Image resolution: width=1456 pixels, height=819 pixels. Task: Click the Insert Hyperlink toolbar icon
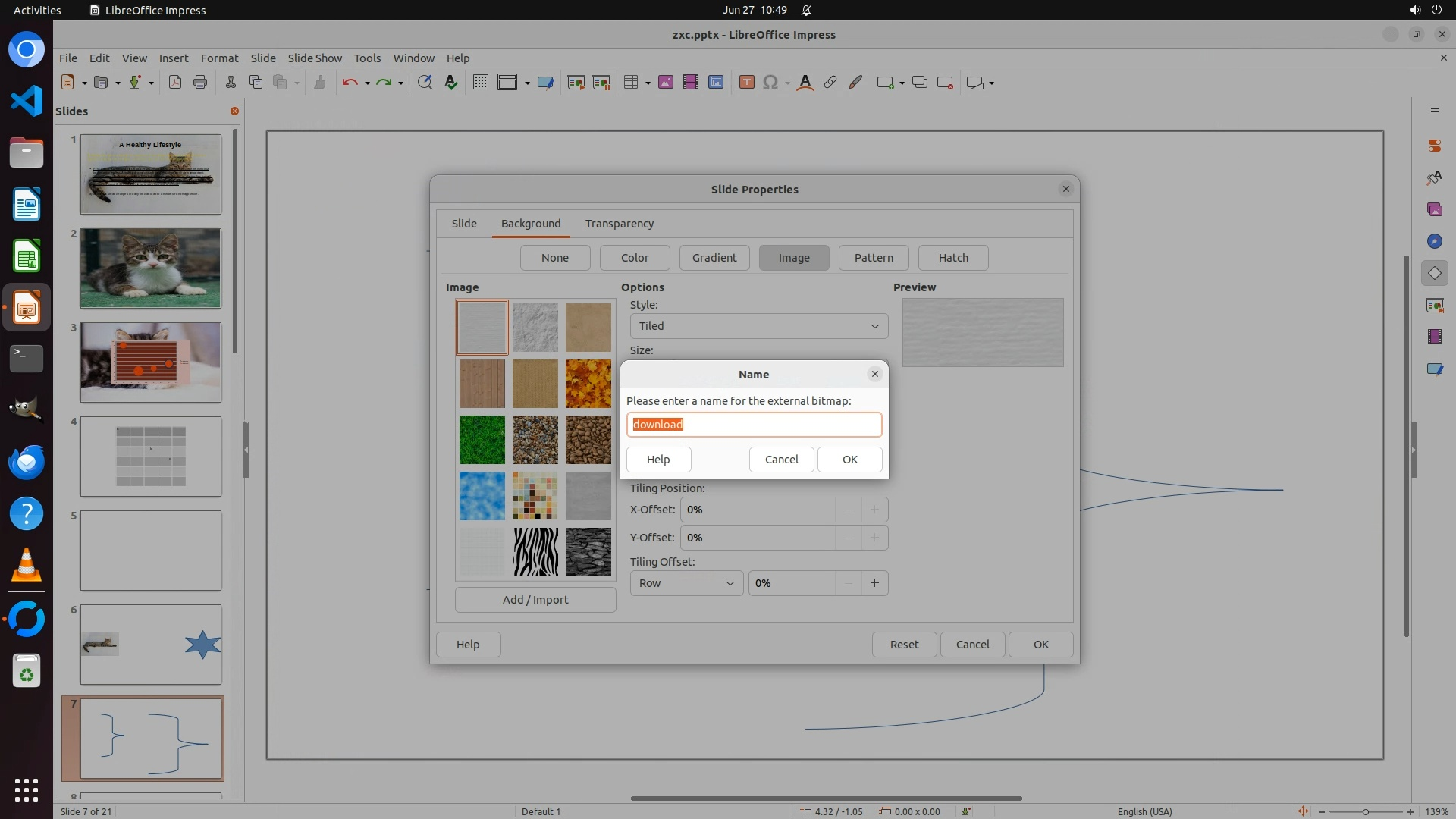coord(830,83)
